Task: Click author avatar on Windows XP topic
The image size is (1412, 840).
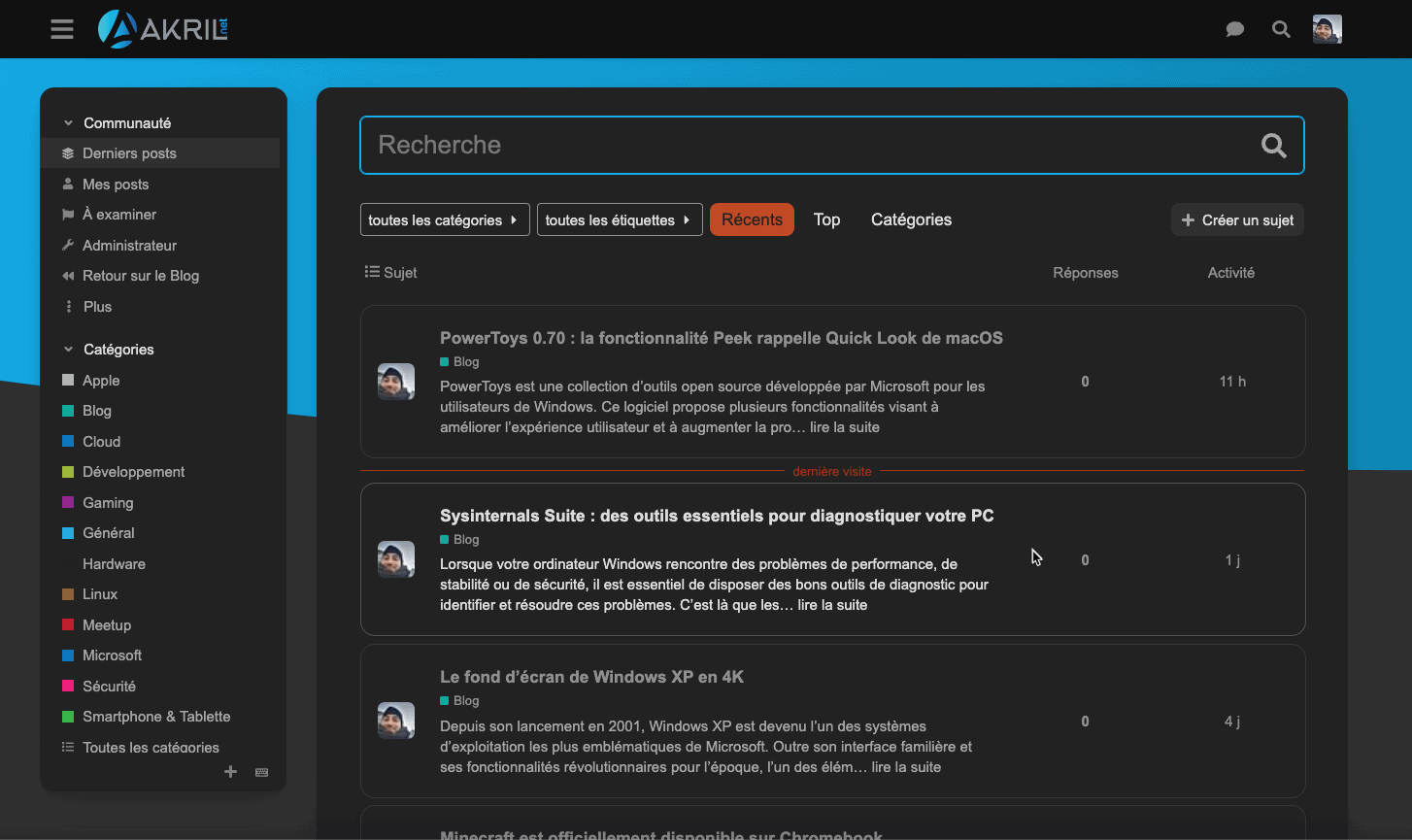Action: [x=396, y=721]
